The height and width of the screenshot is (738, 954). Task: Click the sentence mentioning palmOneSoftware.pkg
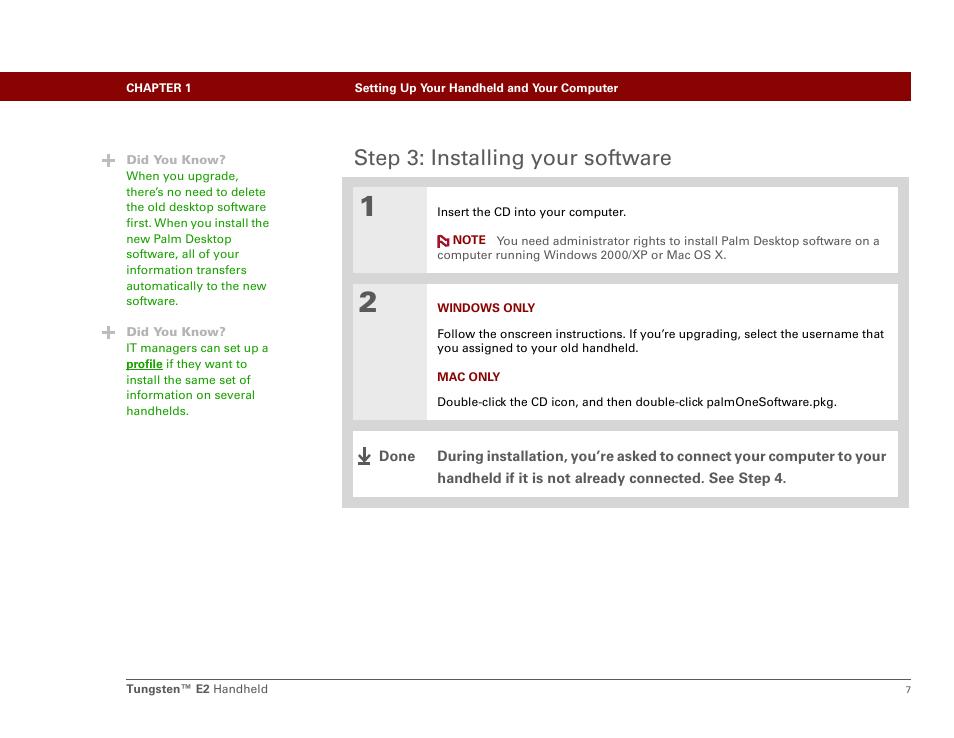coord(636,402)
